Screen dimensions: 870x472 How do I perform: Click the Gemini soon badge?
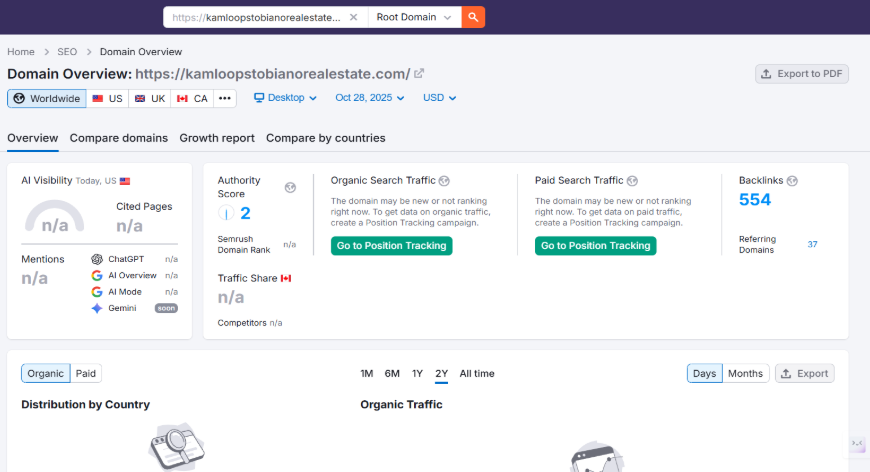(166, 308)
